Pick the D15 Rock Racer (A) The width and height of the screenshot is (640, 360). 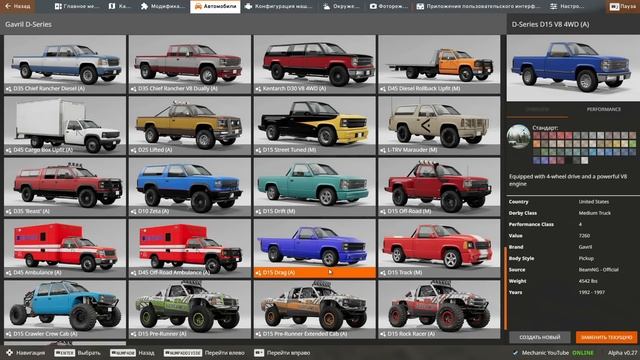tap(439, 309)
